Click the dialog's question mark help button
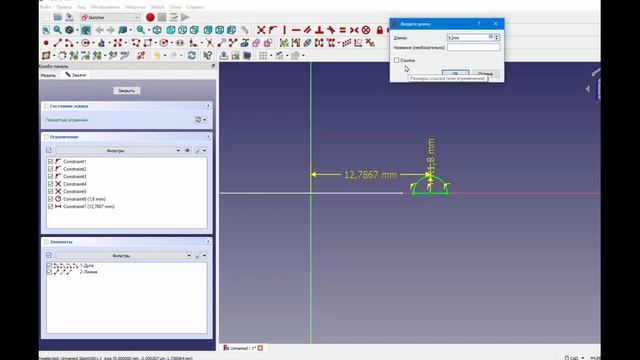 (x=479, y=24)
